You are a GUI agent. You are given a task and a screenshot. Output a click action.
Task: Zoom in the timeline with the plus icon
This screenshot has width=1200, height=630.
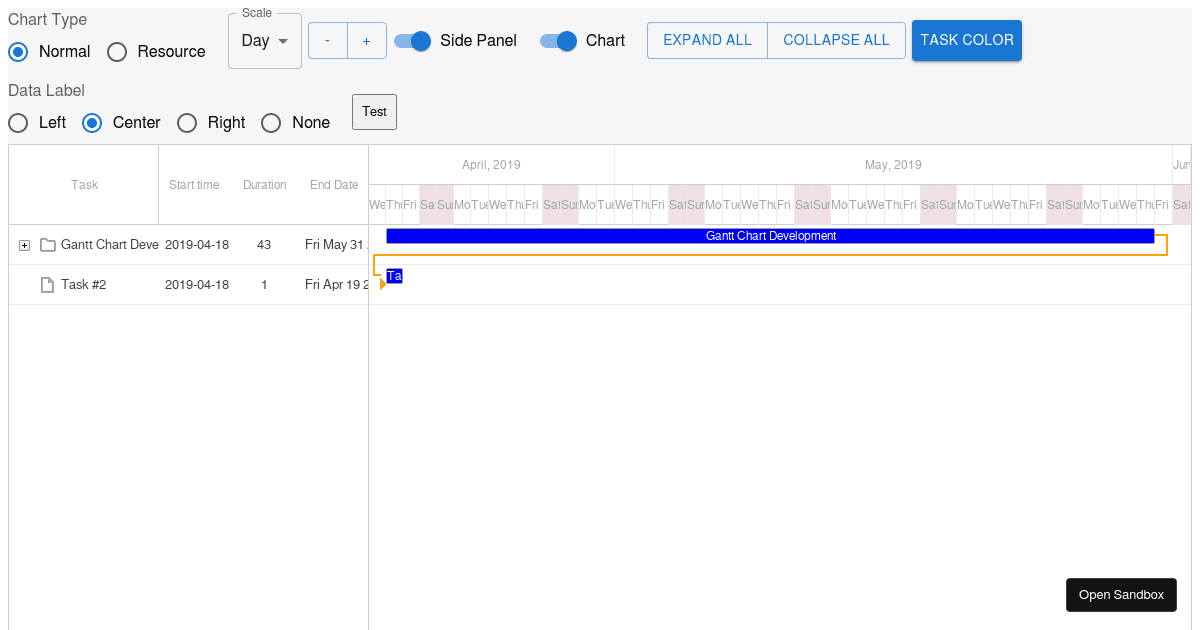(x=367, y=40)
